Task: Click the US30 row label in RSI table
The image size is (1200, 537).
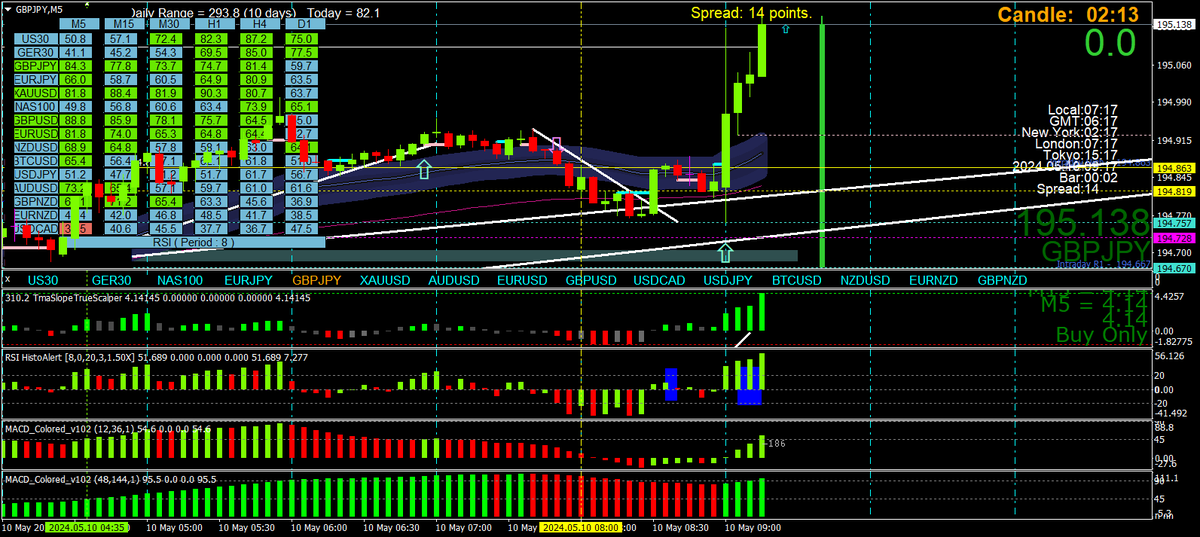Action: coord(36,38)
